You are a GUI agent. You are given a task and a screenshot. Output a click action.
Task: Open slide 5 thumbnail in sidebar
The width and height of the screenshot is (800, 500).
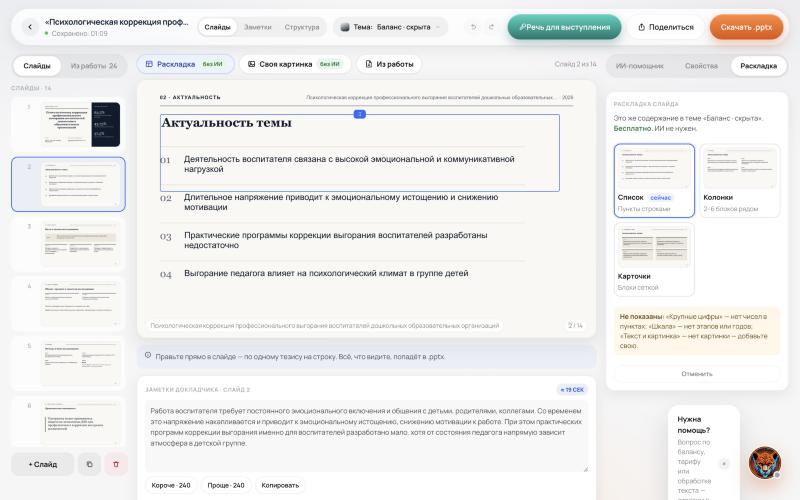point(68,363)
